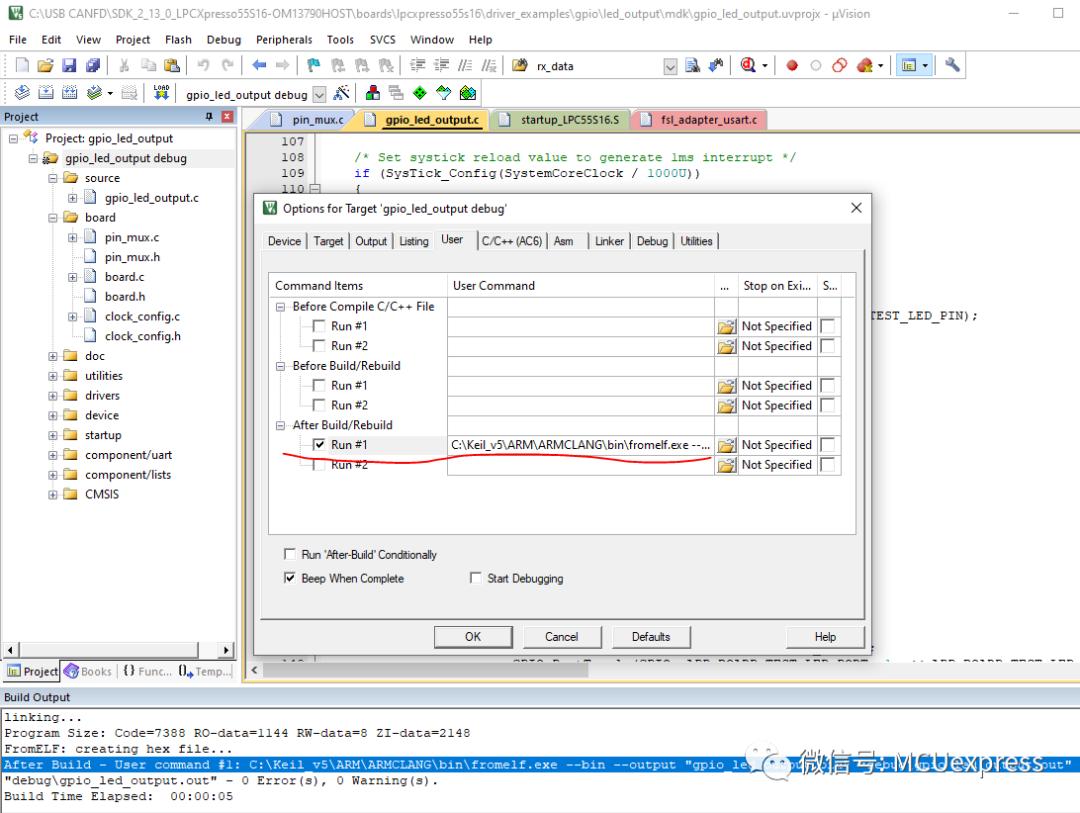1080x813 pixels.
Task: Open Options for Target magic wand icon
Action: [342, 93]
